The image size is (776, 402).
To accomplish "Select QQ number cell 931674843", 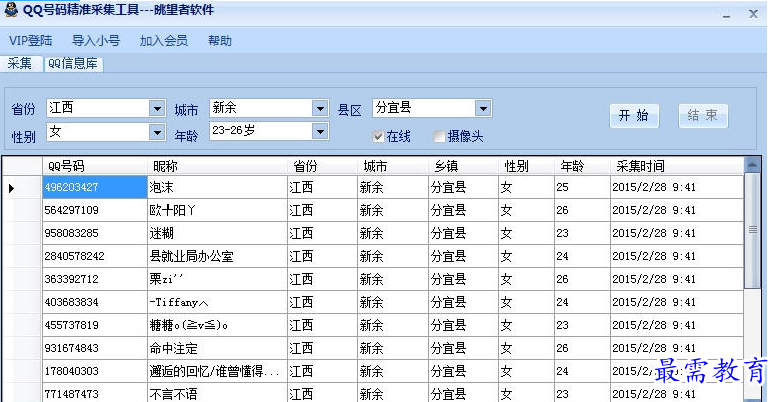I will pyautogui.click(x=95, y=348).
